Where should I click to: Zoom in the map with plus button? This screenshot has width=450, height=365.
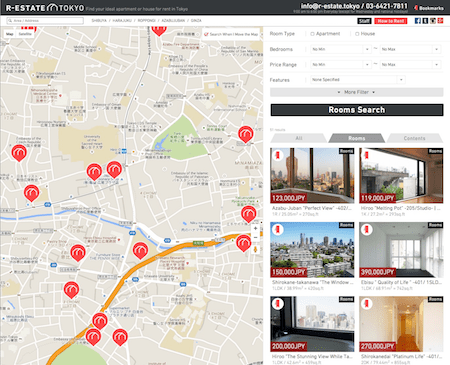coord(256,228)
